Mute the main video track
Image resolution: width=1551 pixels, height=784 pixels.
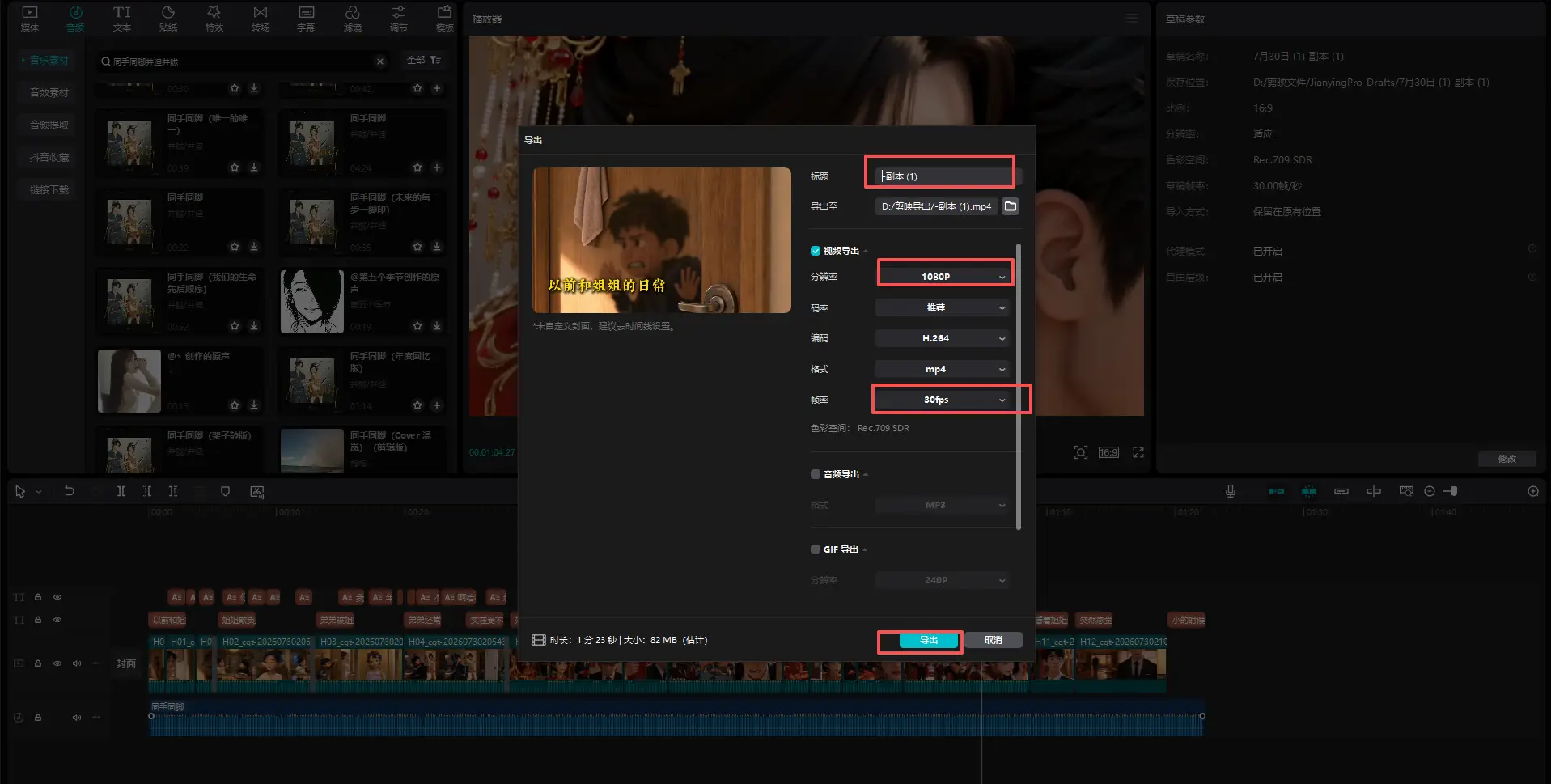coord(77,663)
